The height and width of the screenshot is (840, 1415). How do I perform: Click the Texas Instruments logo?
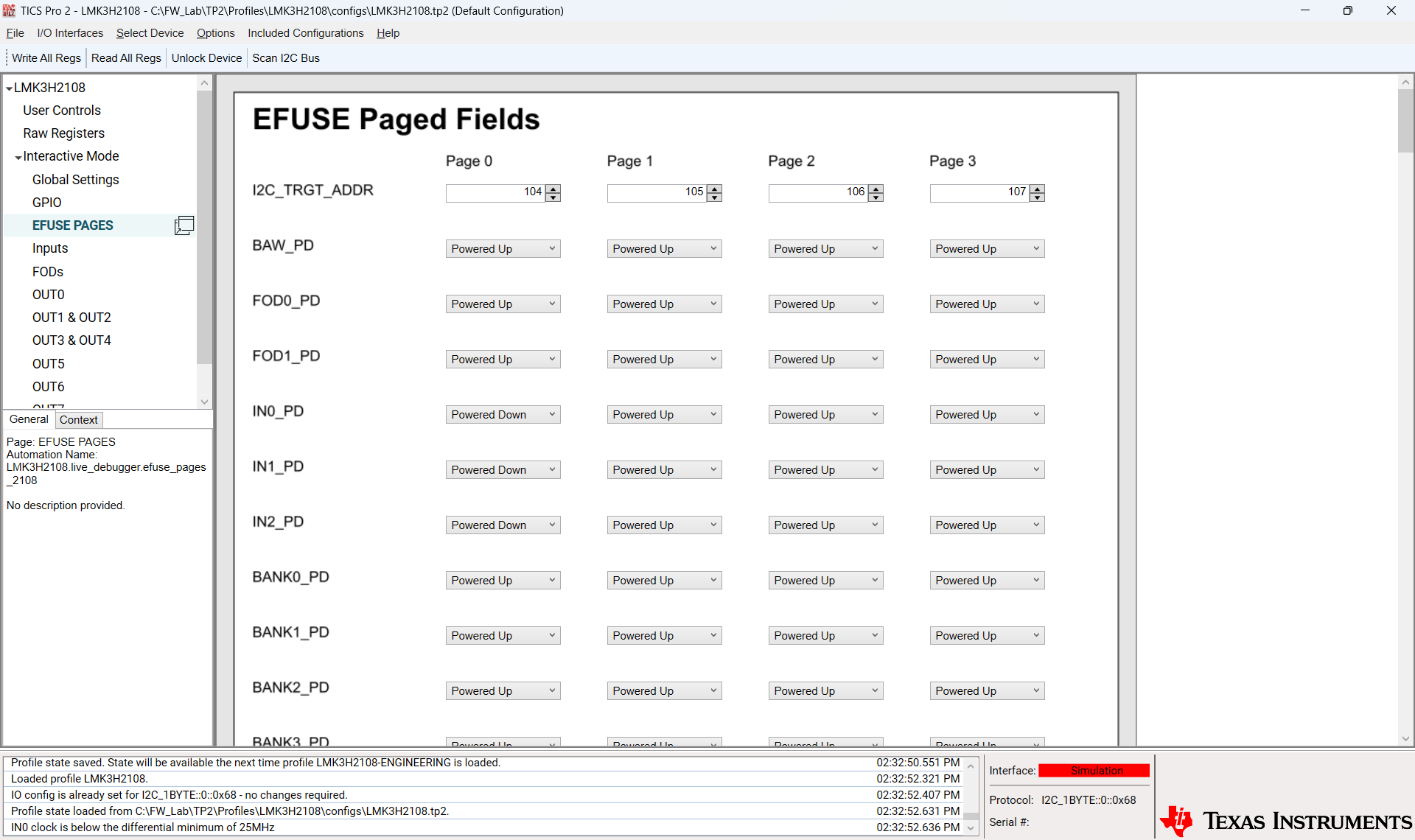[1282, 820]
